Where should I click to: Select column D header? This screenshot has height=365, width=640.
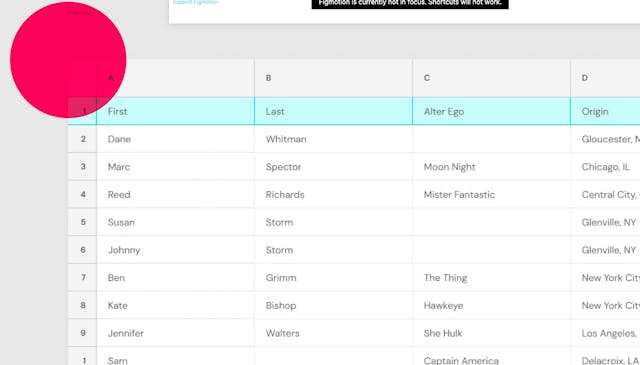[605, 78]
